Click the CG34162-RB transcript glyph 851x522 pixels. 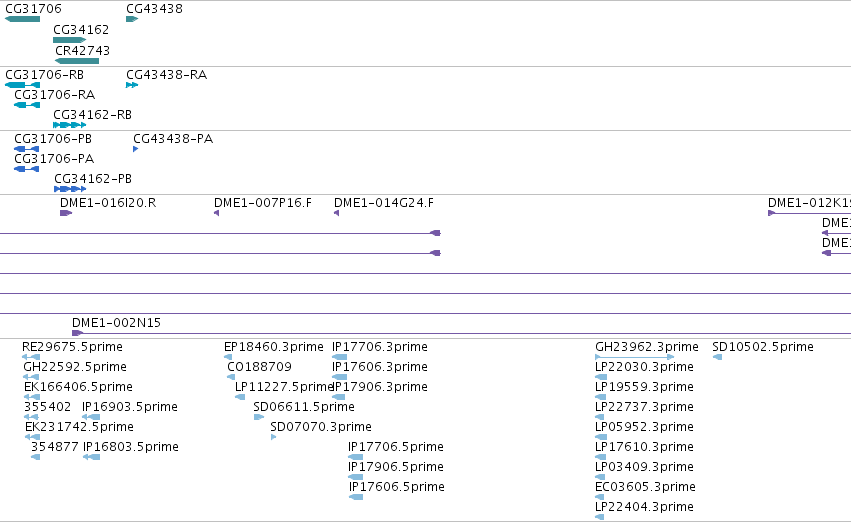click(x=69, y=125)
